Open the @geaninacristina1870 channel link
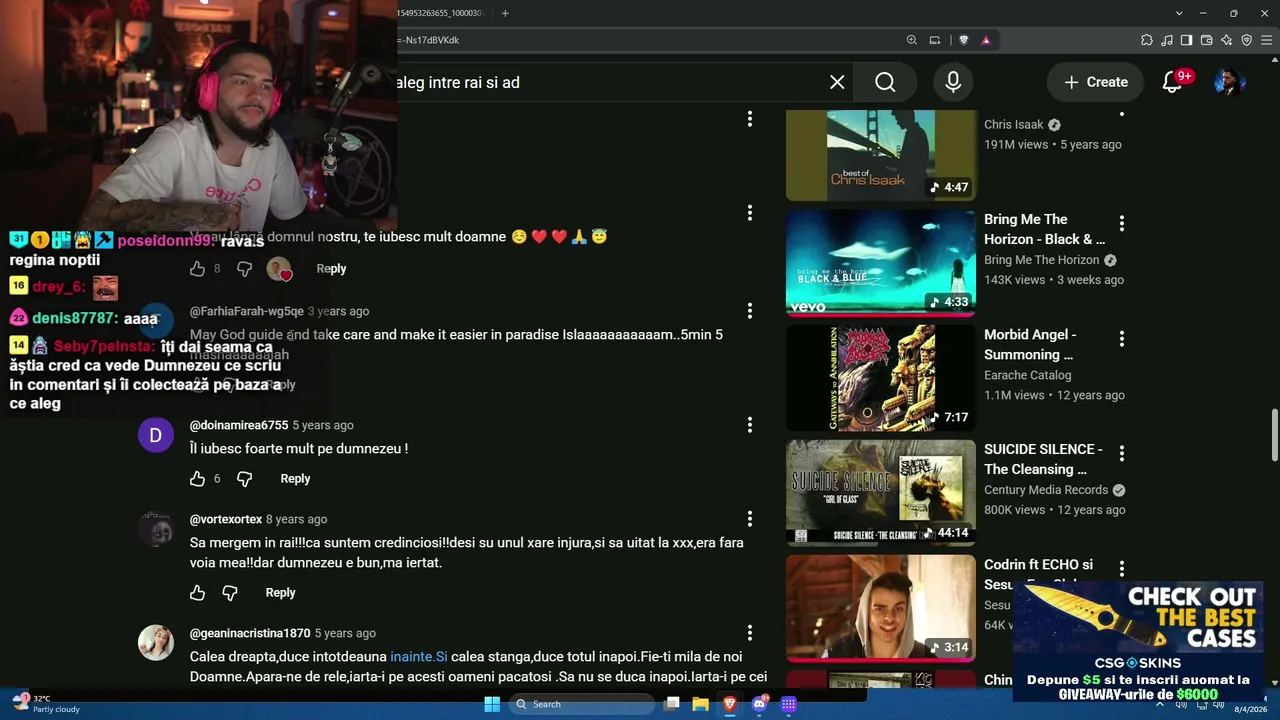 pyautogui.click(x=250, y=633)
